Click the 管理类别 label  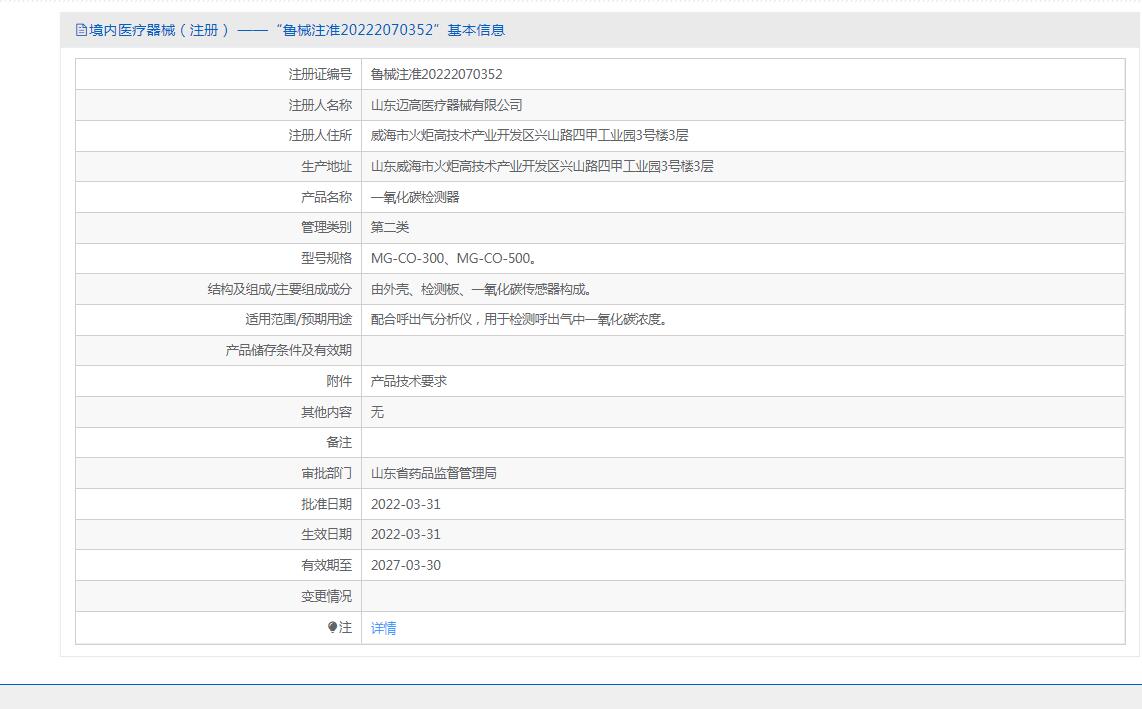[x=326, y=227]
